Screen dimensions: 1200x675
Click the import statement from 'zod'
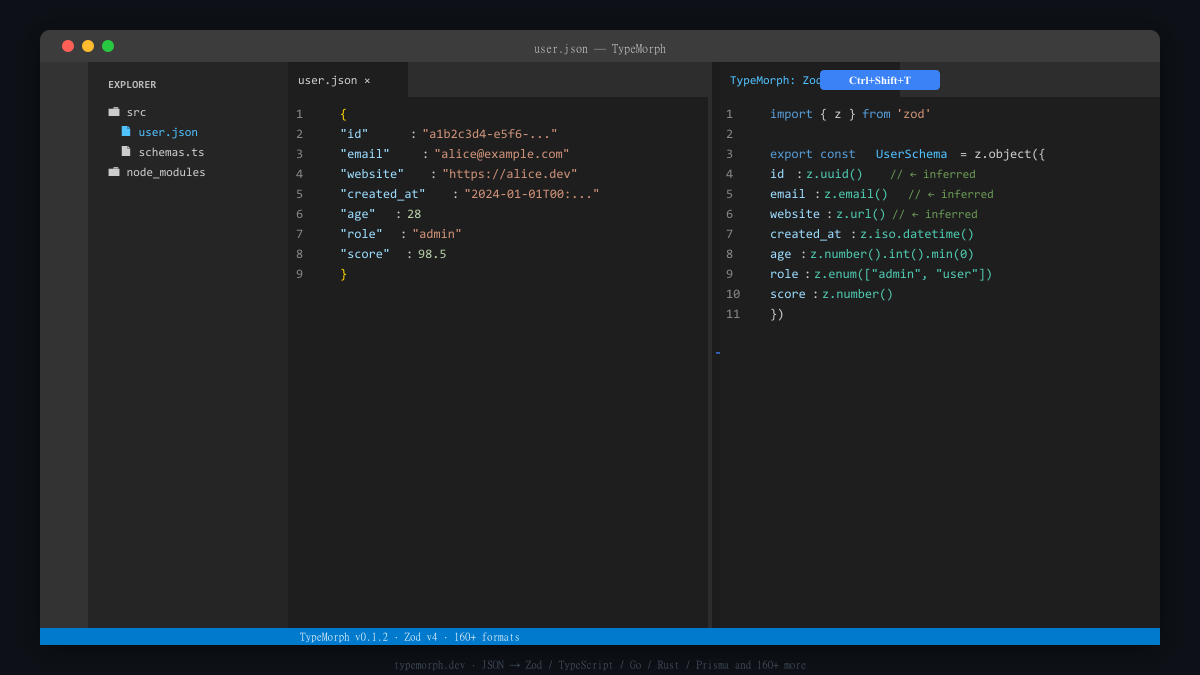[850, 114]
